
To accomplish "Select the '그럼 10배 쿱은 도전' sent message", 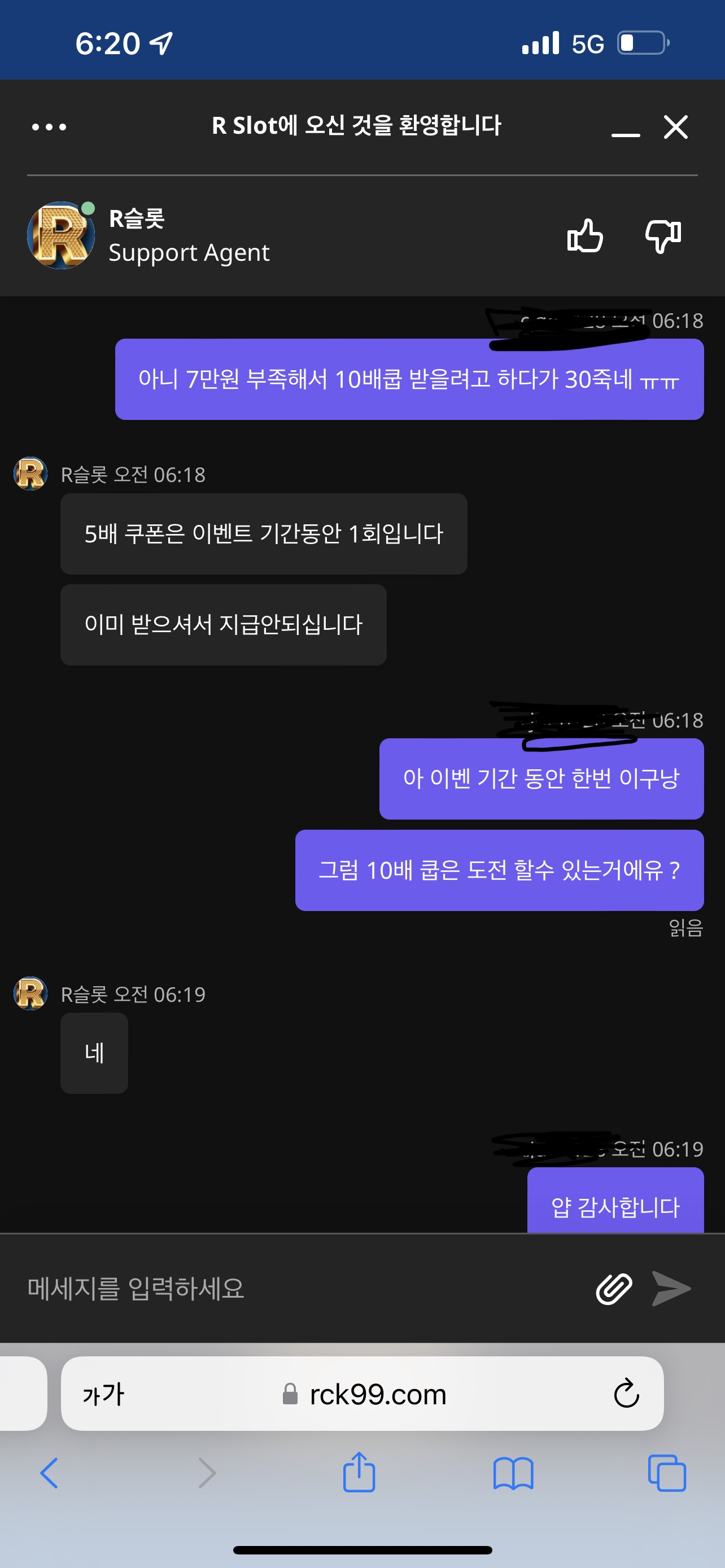I will click(499, 870).
